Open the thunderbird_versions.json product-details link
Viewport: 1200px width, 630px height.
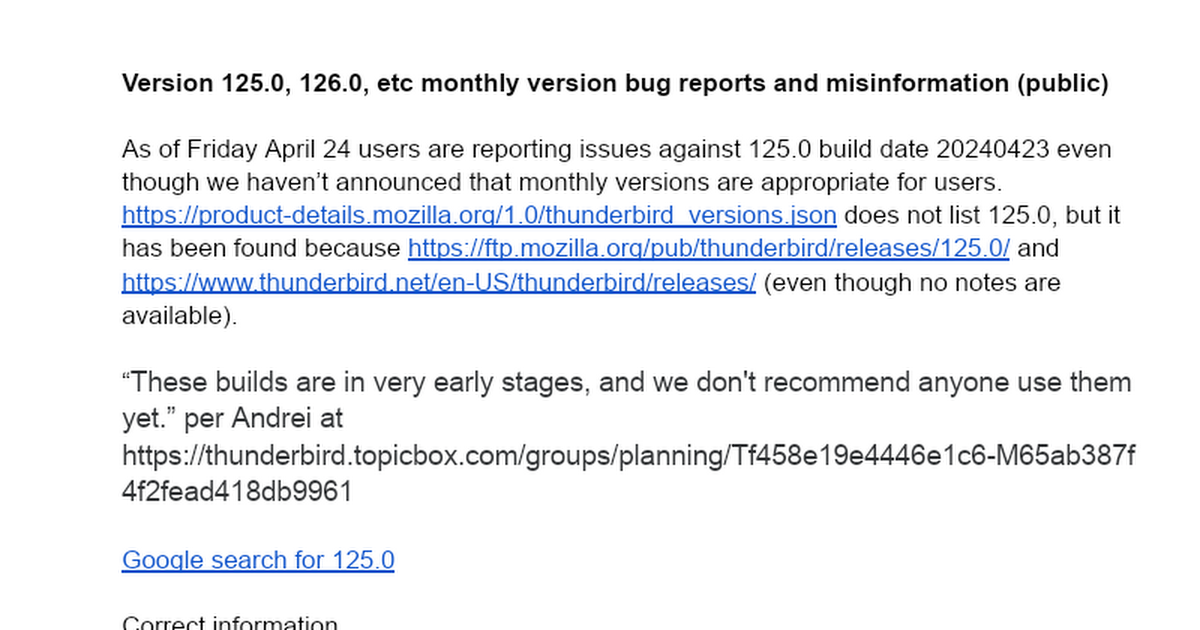(479, 215)
